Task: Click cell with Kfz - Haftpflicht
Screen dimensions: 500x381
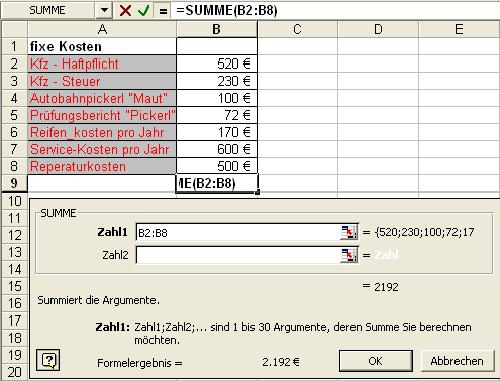Action: pyautogui.click(x=102, y=64)
